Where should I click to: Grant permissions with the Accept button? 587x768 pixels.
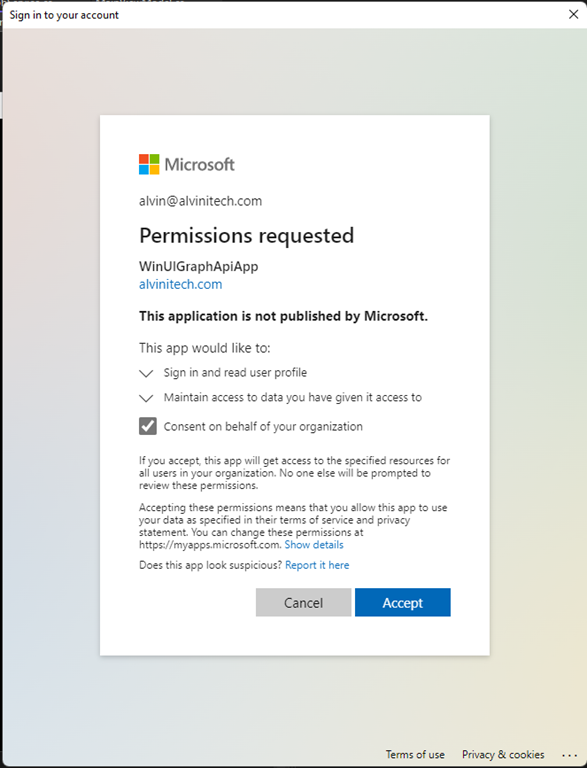pyautogui.click(x=403, y=602)
